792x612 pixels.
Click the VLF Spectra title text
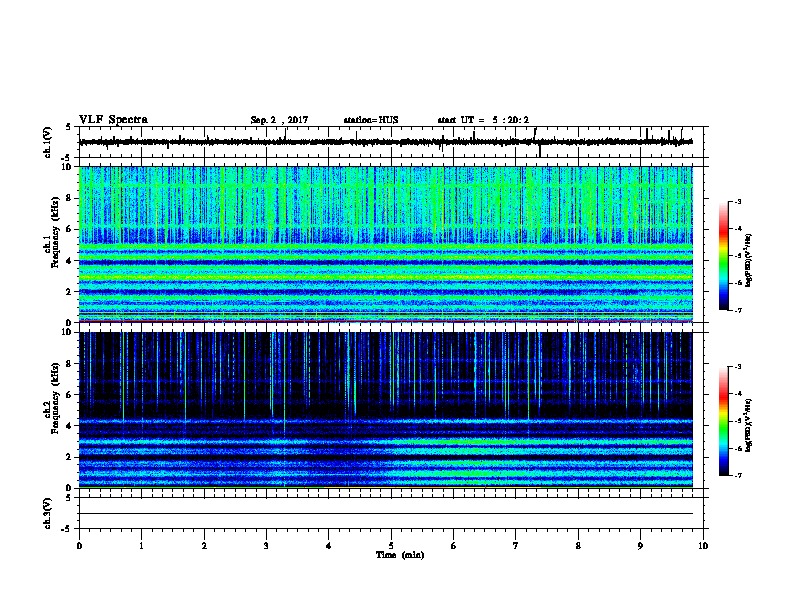tap(113, 120)
